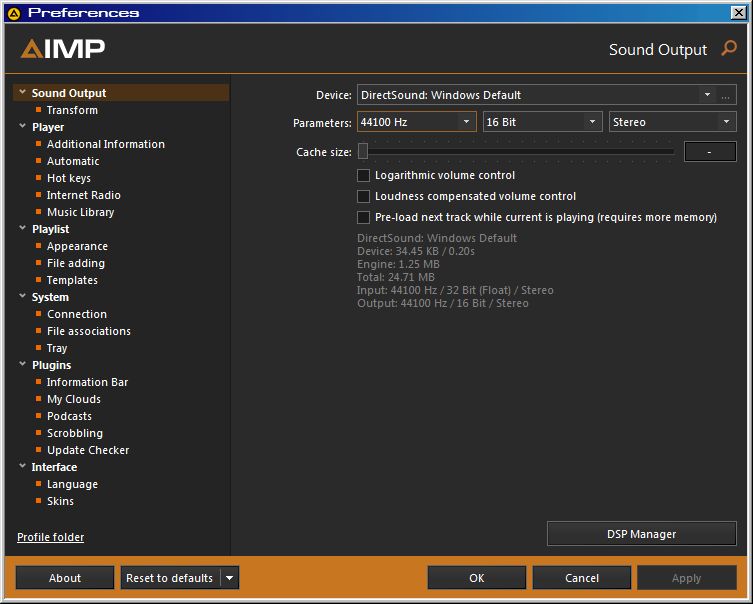
Task: Open the Hot keys settings page
Action: (x=69, y=178)
